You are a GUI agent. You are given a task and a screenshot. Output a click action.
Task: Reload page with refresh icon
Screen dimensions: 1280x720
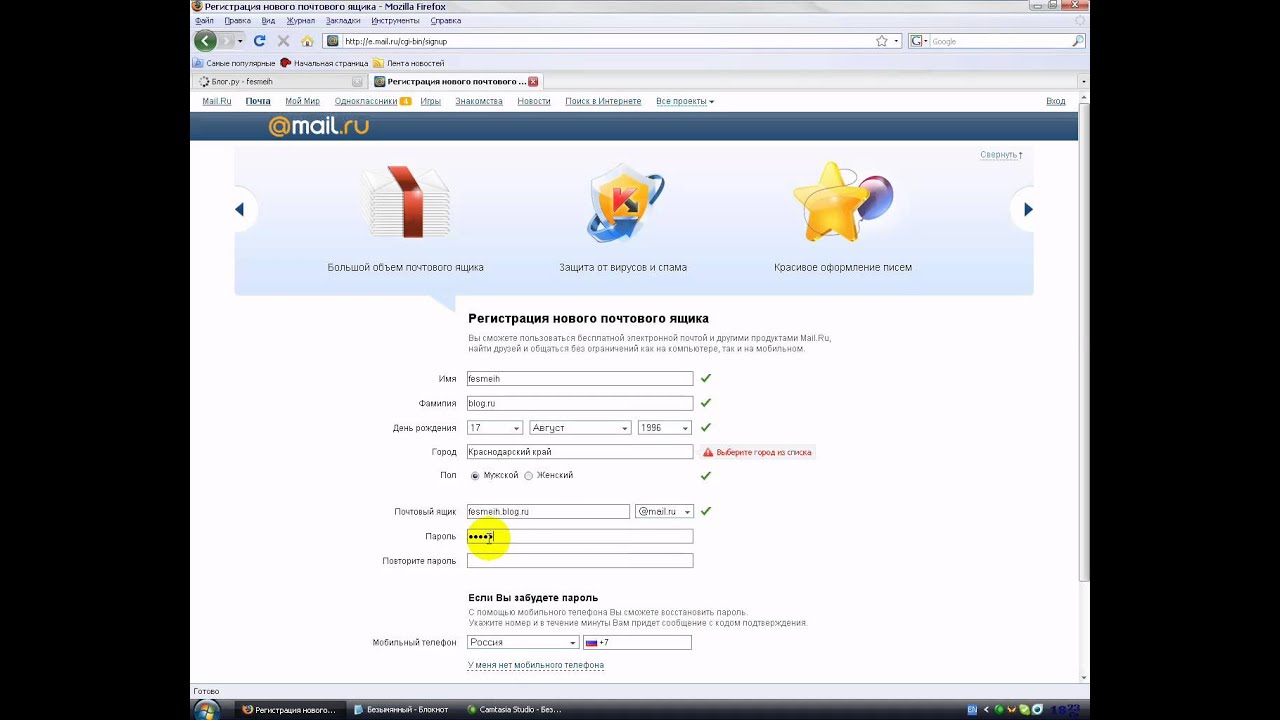coord(259,41)
